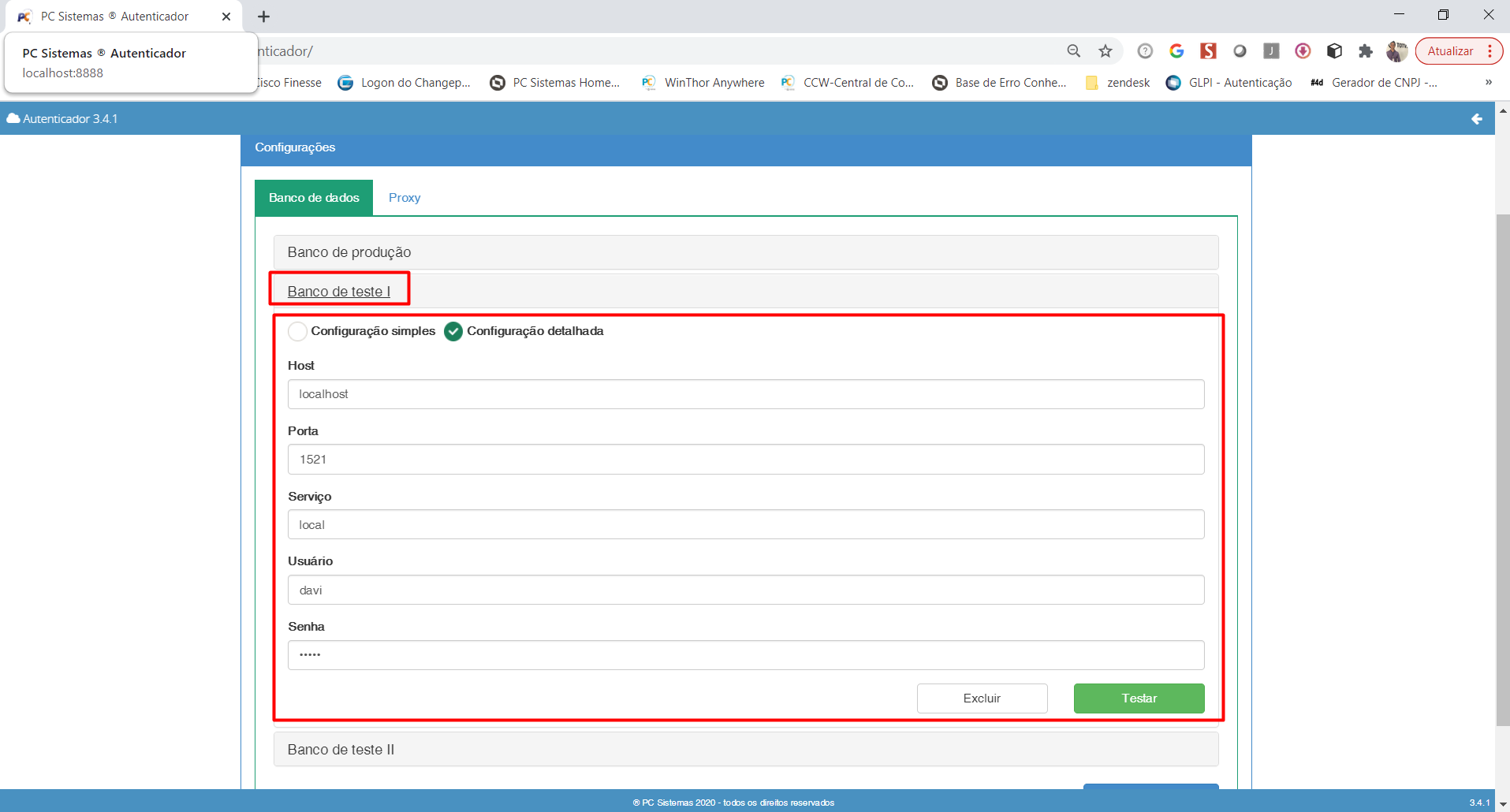Open the Chrome three-dot menu

coord(1489,51)
